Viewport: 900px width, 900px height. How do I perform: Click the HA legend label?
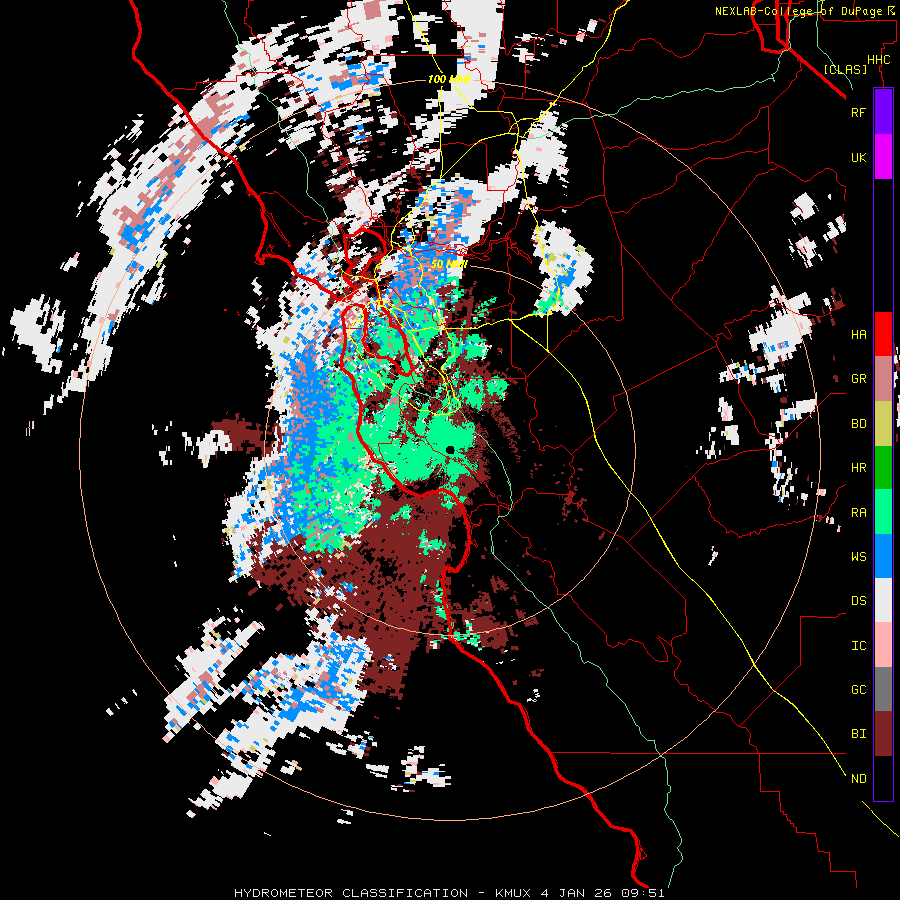coord(859,335)
